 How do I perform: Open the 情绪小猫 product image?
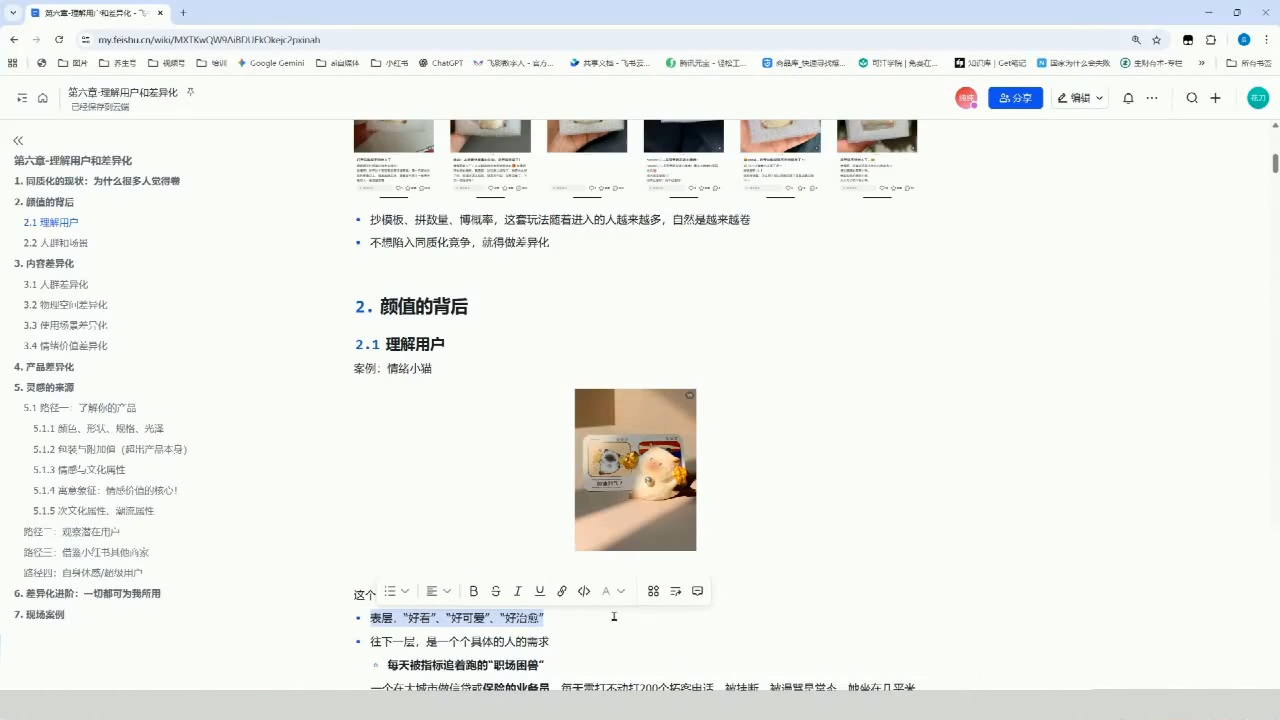click(x=635, y=470)
